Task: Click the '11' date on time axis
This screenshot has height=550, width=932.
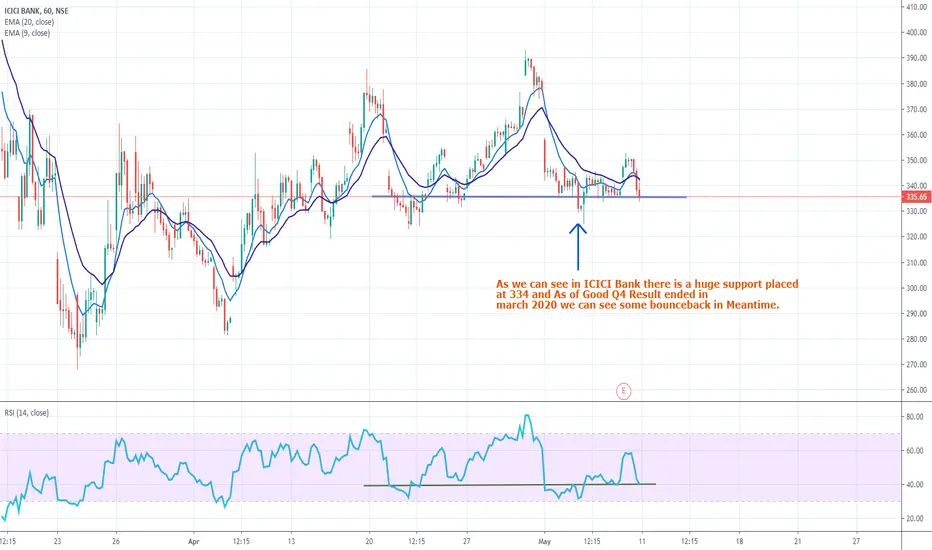Action: coord(642,542)
